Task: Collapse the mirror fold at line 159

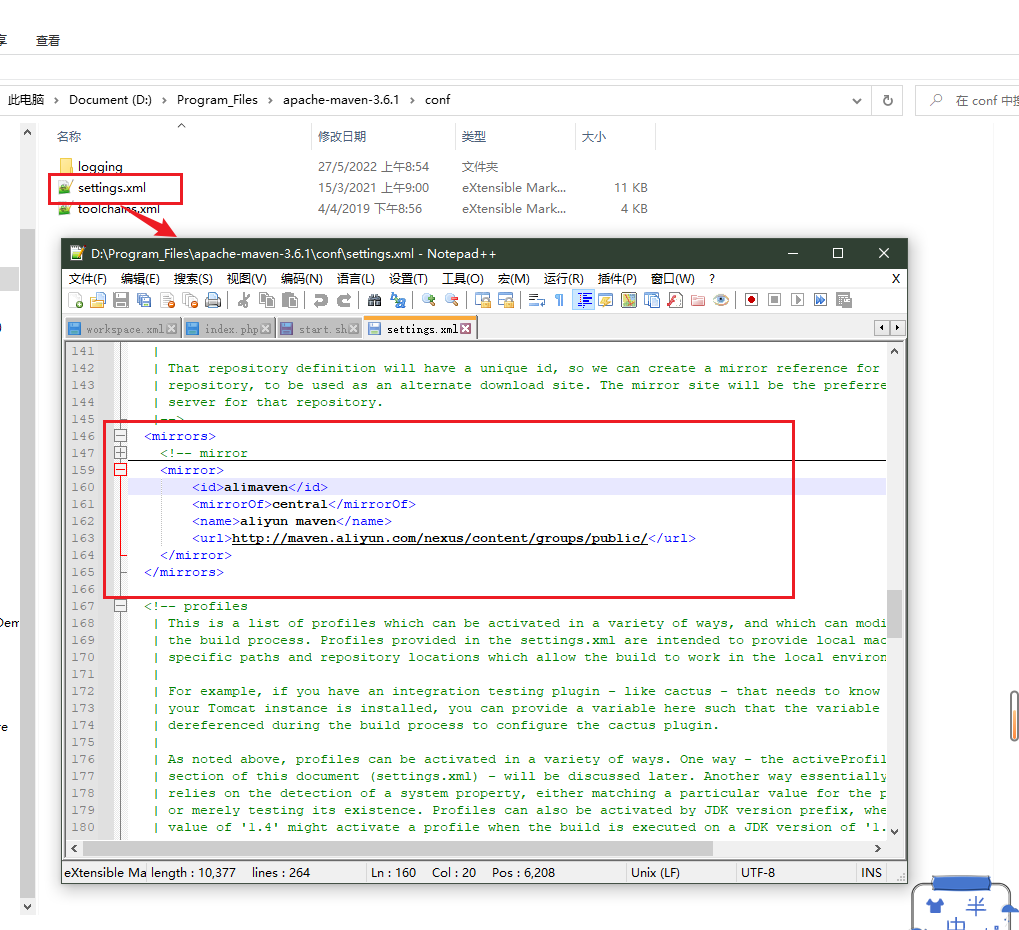Action: [x=121, y=469]
